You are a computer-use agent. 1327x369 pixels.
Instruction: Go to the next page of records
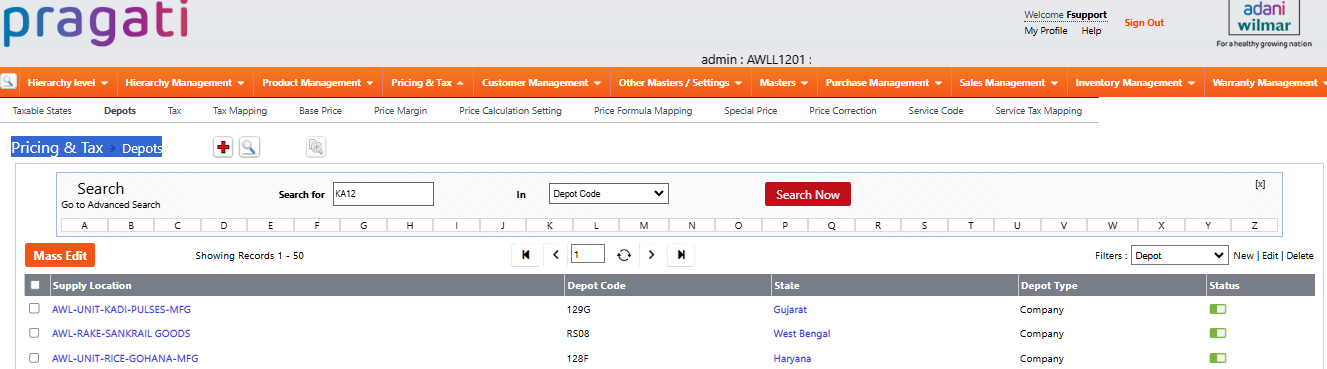pos(652,255)
